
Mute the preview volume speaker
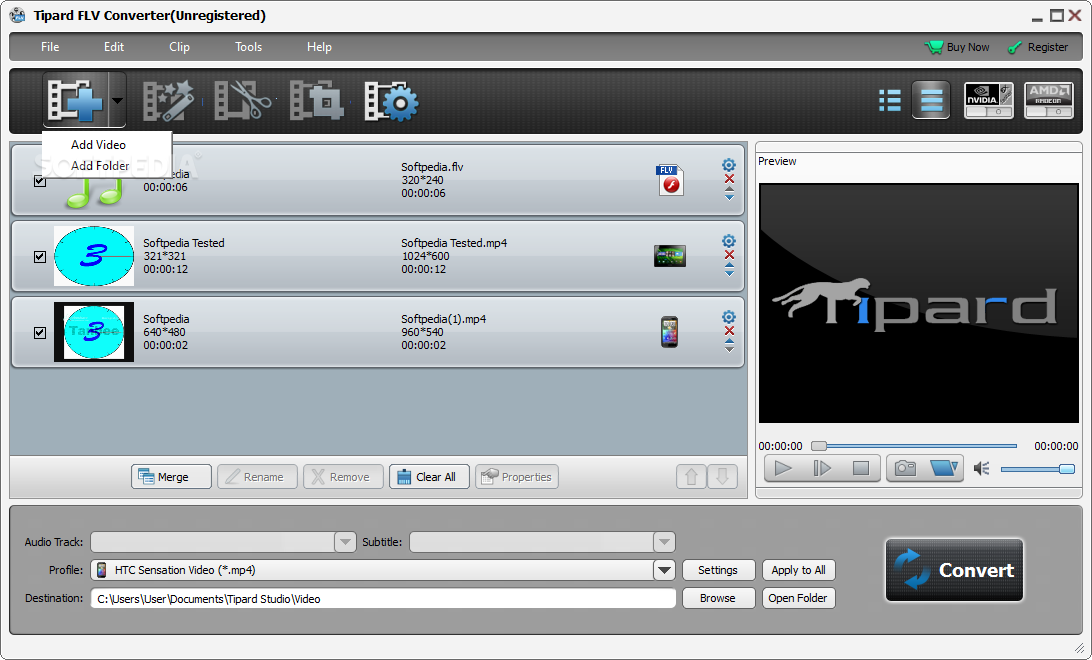coord(981,469)
